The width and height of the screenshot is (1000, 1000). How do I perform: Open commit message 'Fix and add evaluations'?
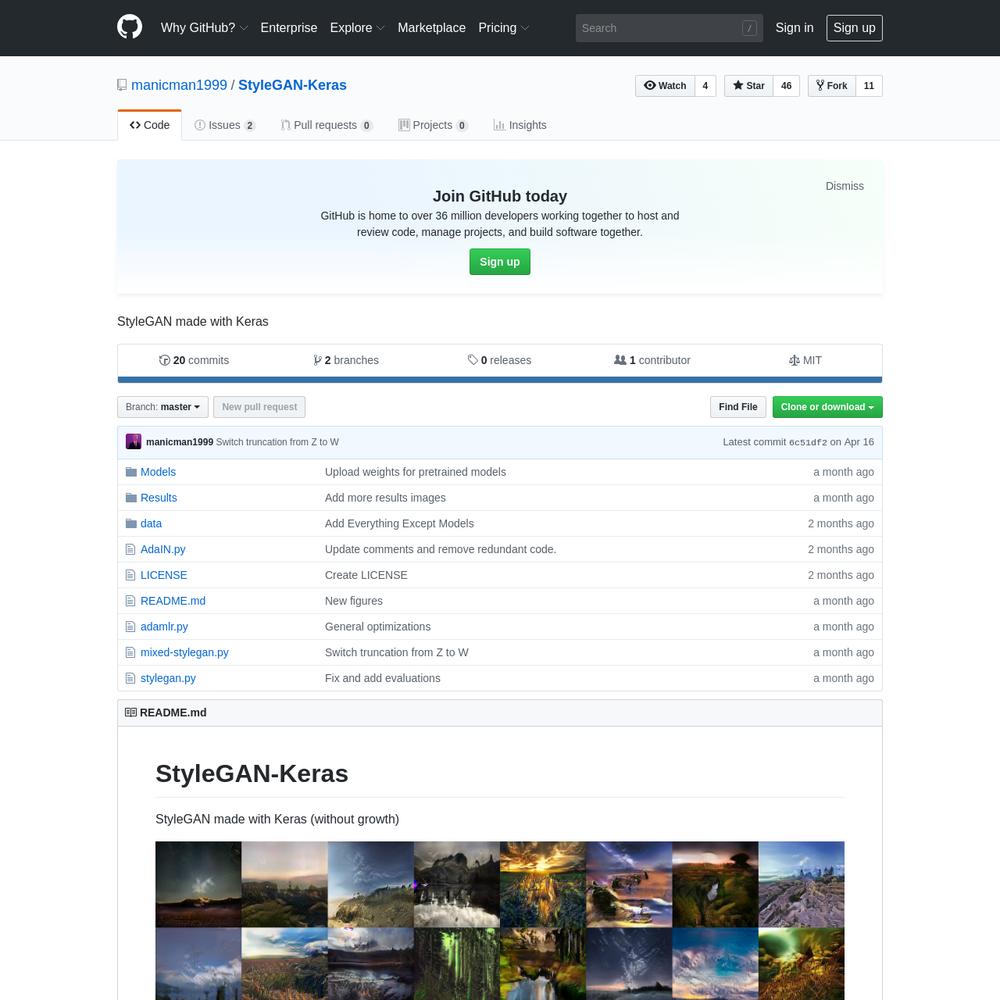click(x=382, y=678)
